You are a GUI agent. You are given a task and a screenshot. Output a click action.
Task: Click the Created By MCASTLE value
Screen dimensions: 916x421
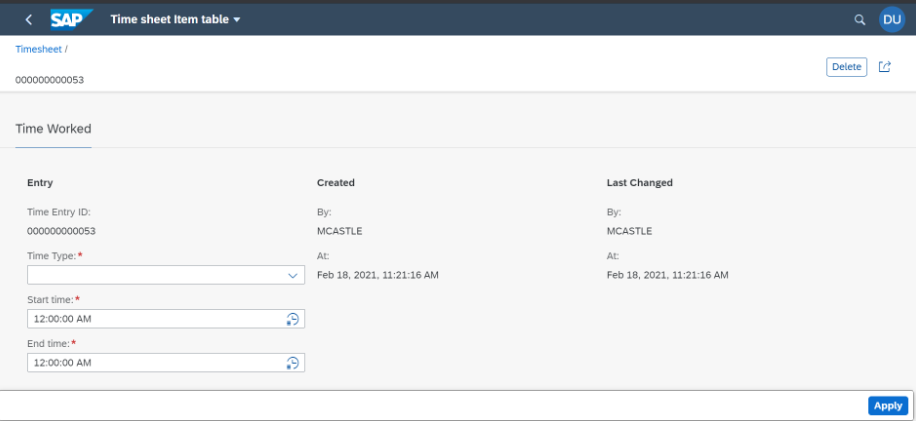point(339,231)
